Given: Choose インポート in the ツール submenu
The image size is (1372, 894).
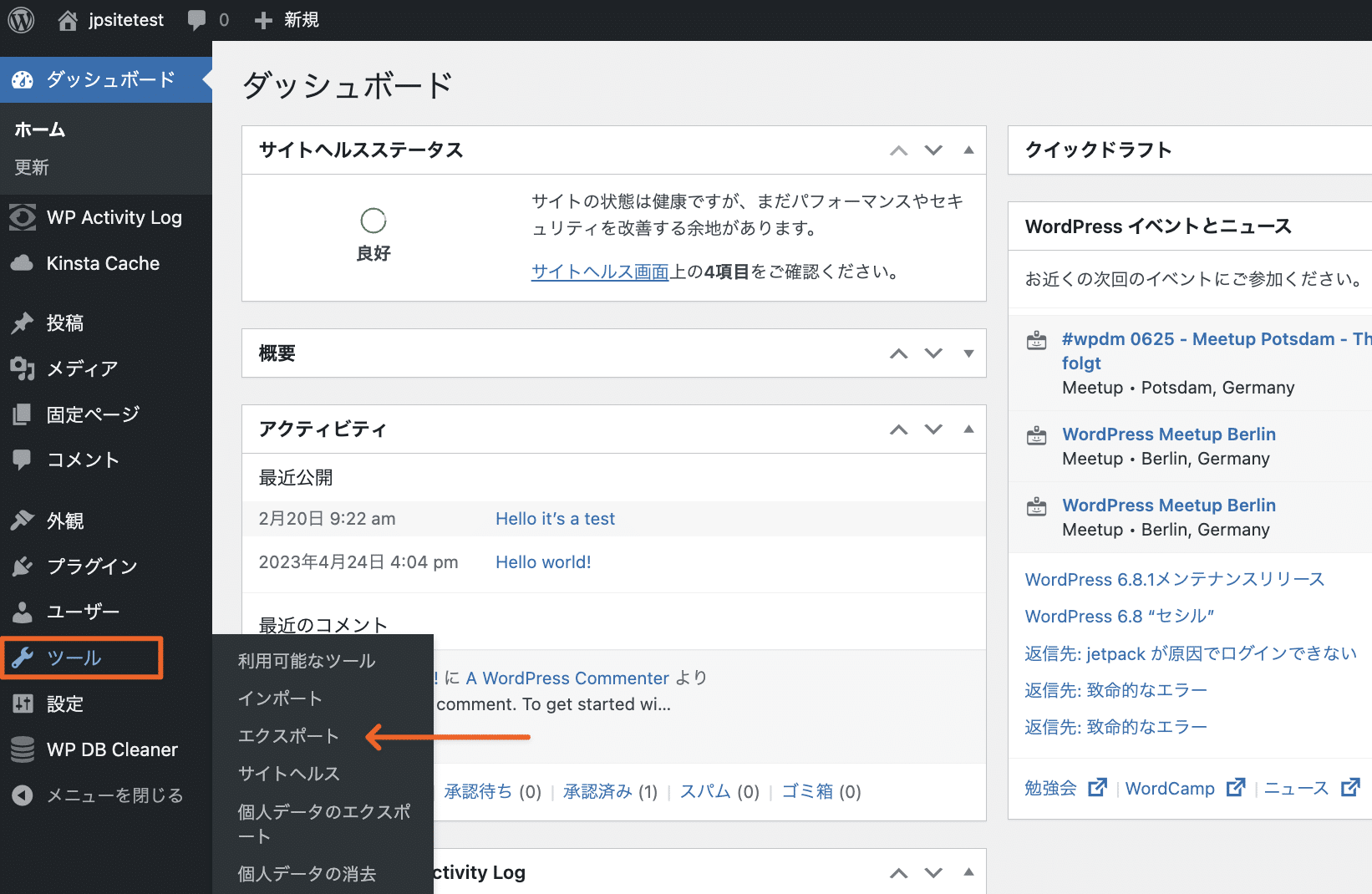Looking at the screenshot, I should point(279,698).
